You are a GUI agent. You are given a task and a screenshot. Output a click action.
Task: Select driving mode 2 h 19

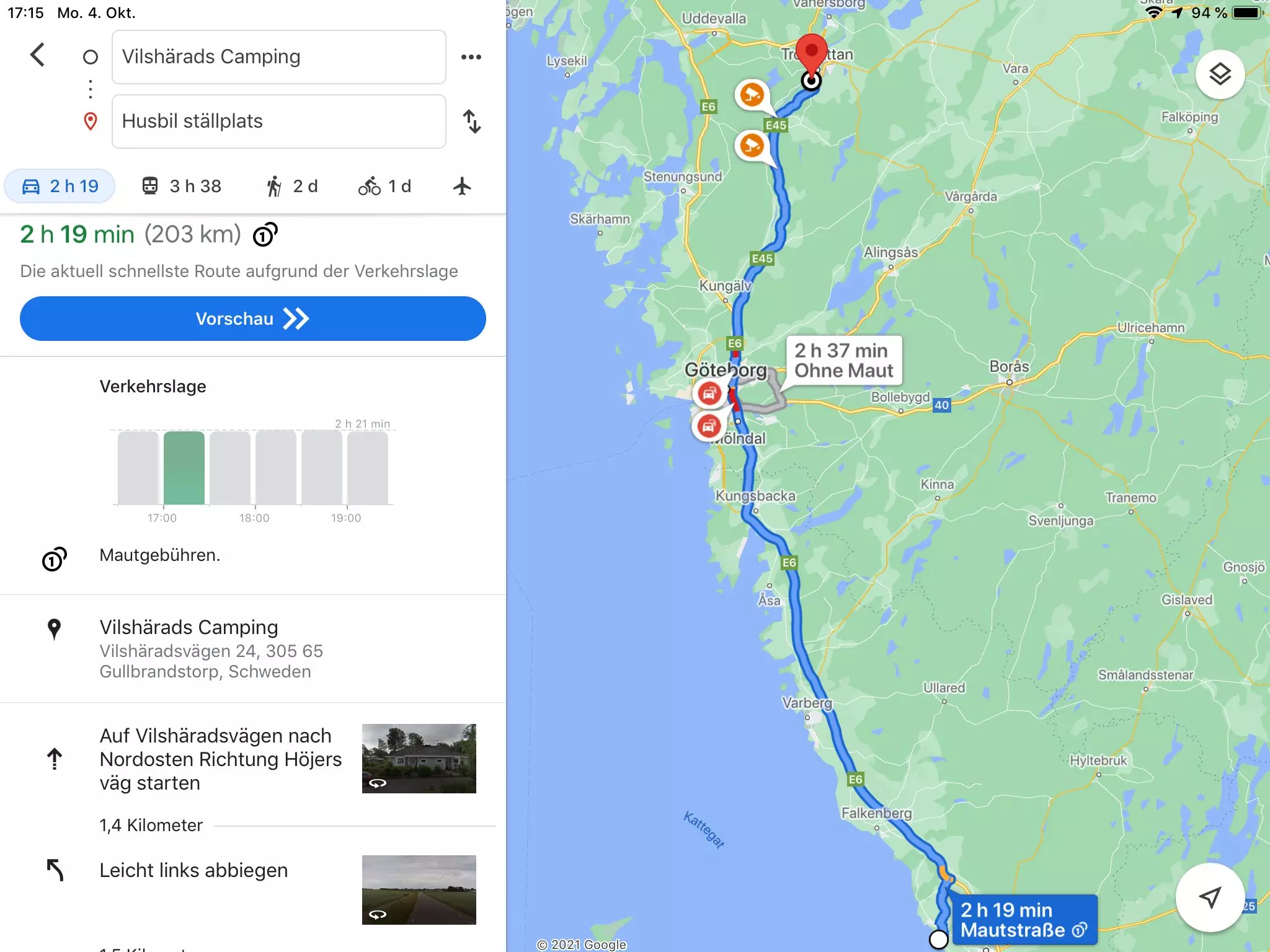tap(60, 186)
